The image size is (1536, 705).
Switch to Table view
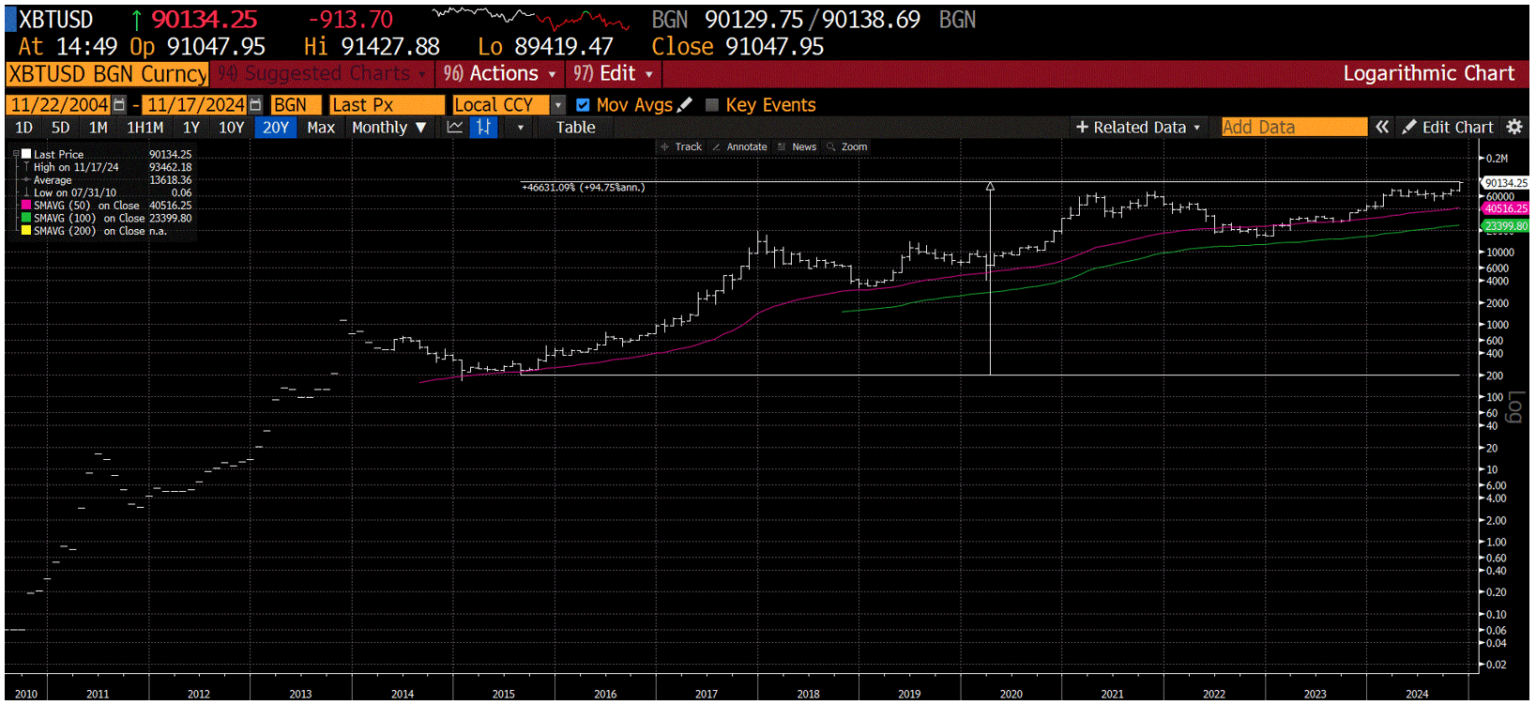click(x=575, y=127)
